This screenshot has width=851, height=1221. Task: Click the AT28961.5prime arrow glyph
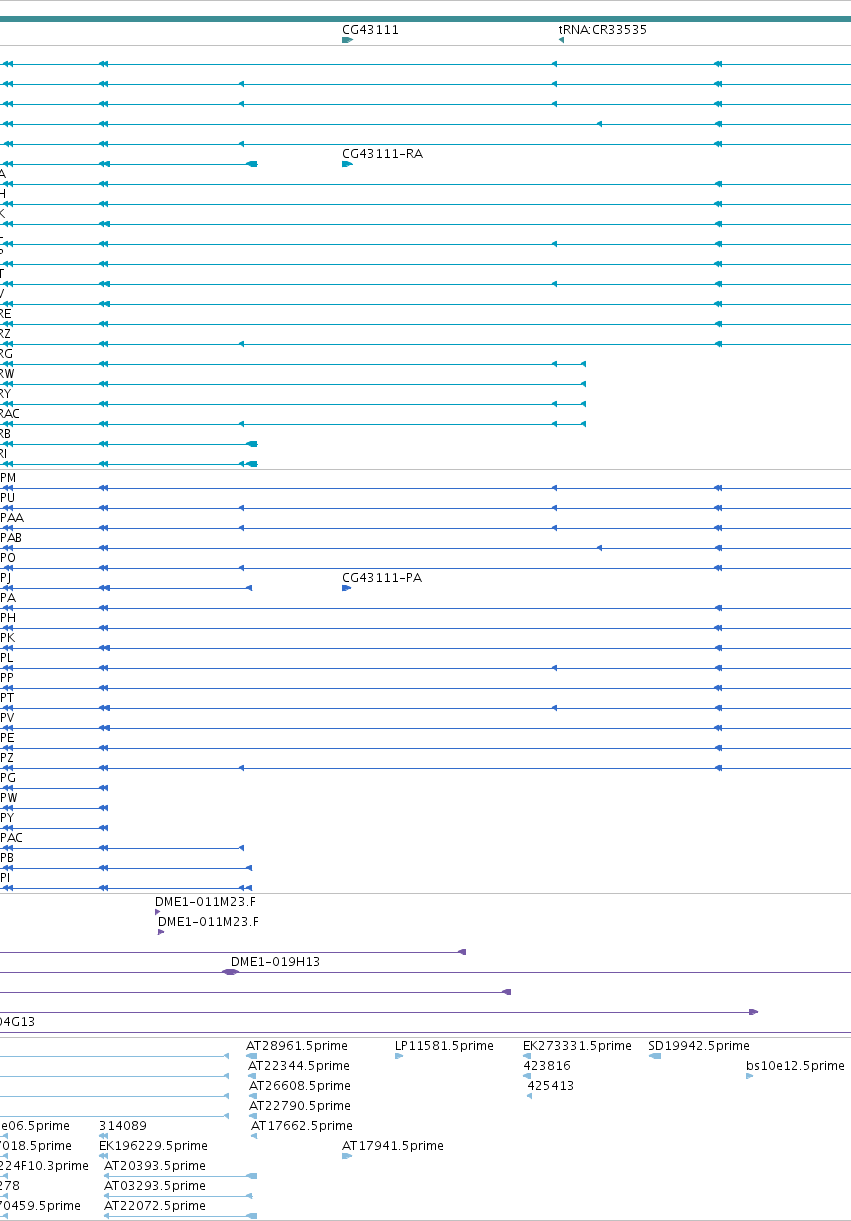tap(252, 1056)
